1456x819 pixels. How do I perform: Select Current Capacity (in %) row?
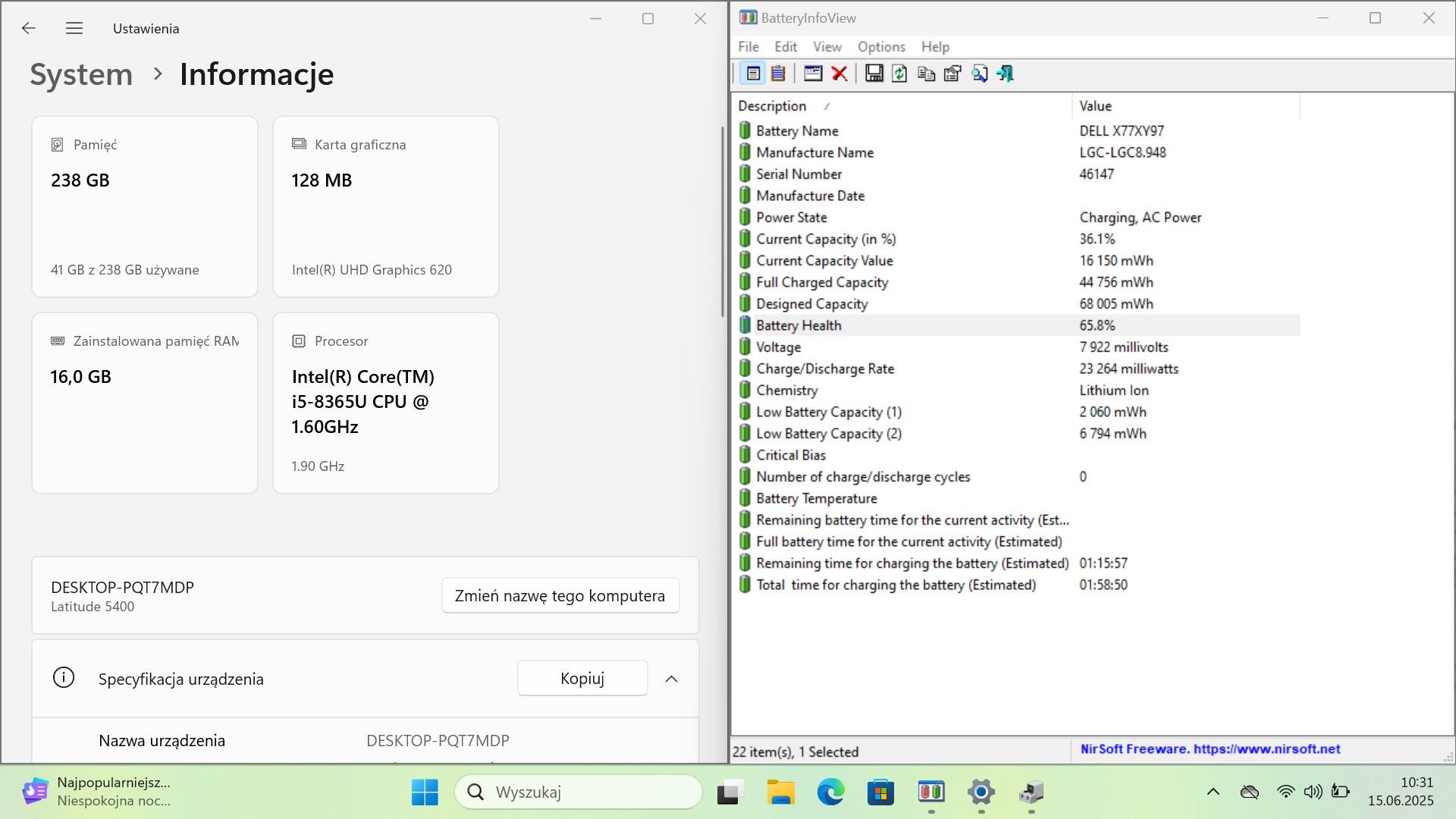tap(1016, 239)
